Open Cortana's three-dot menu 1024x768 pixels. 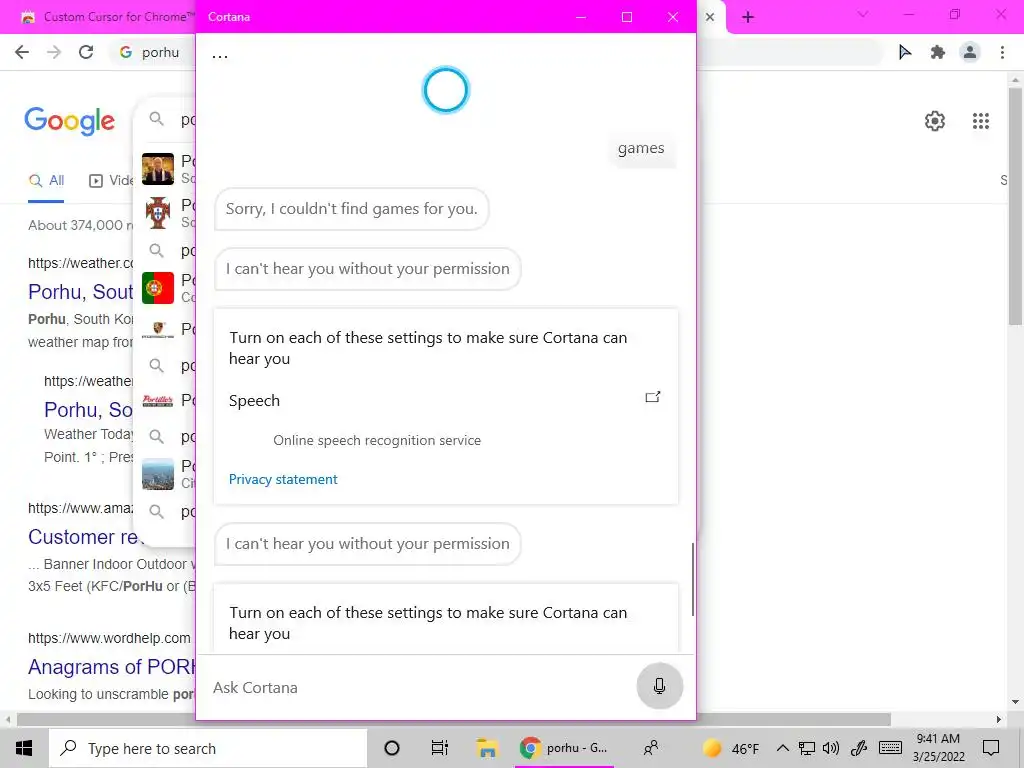[x=220, y=56]
